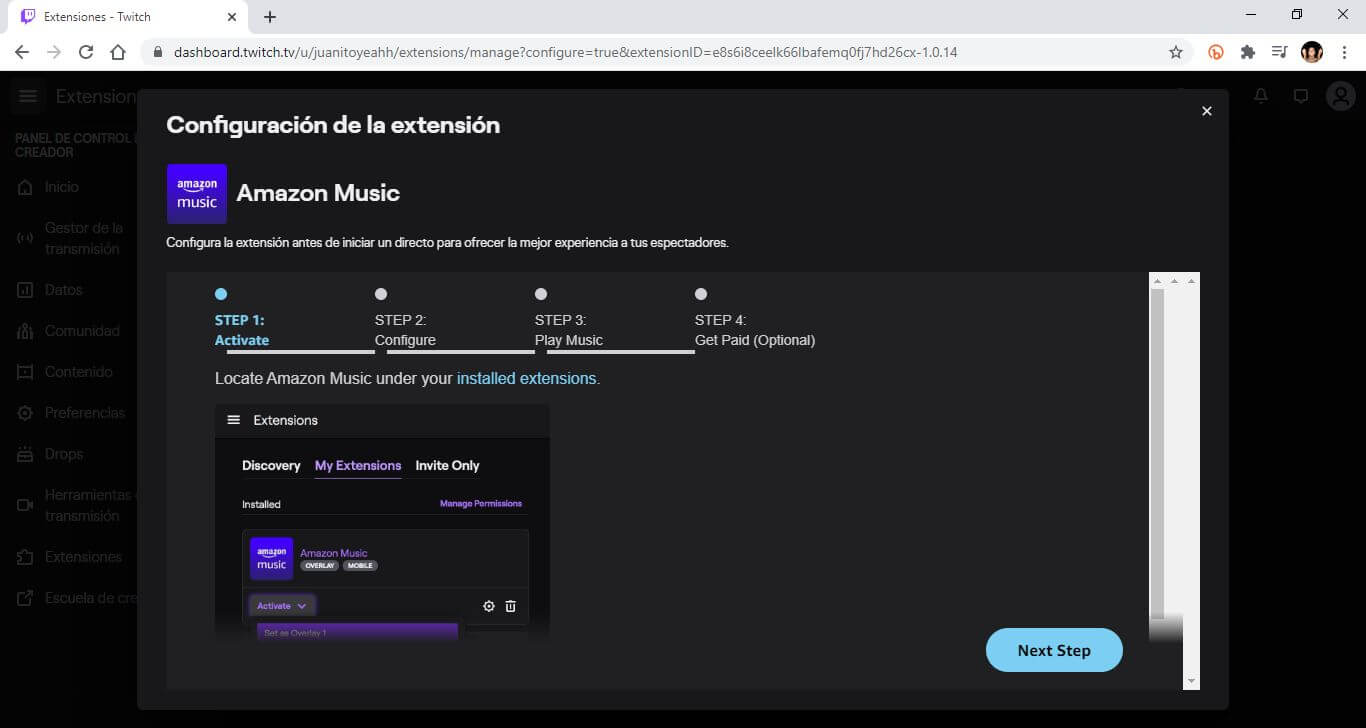Click the Comunidad people icon

25,331
